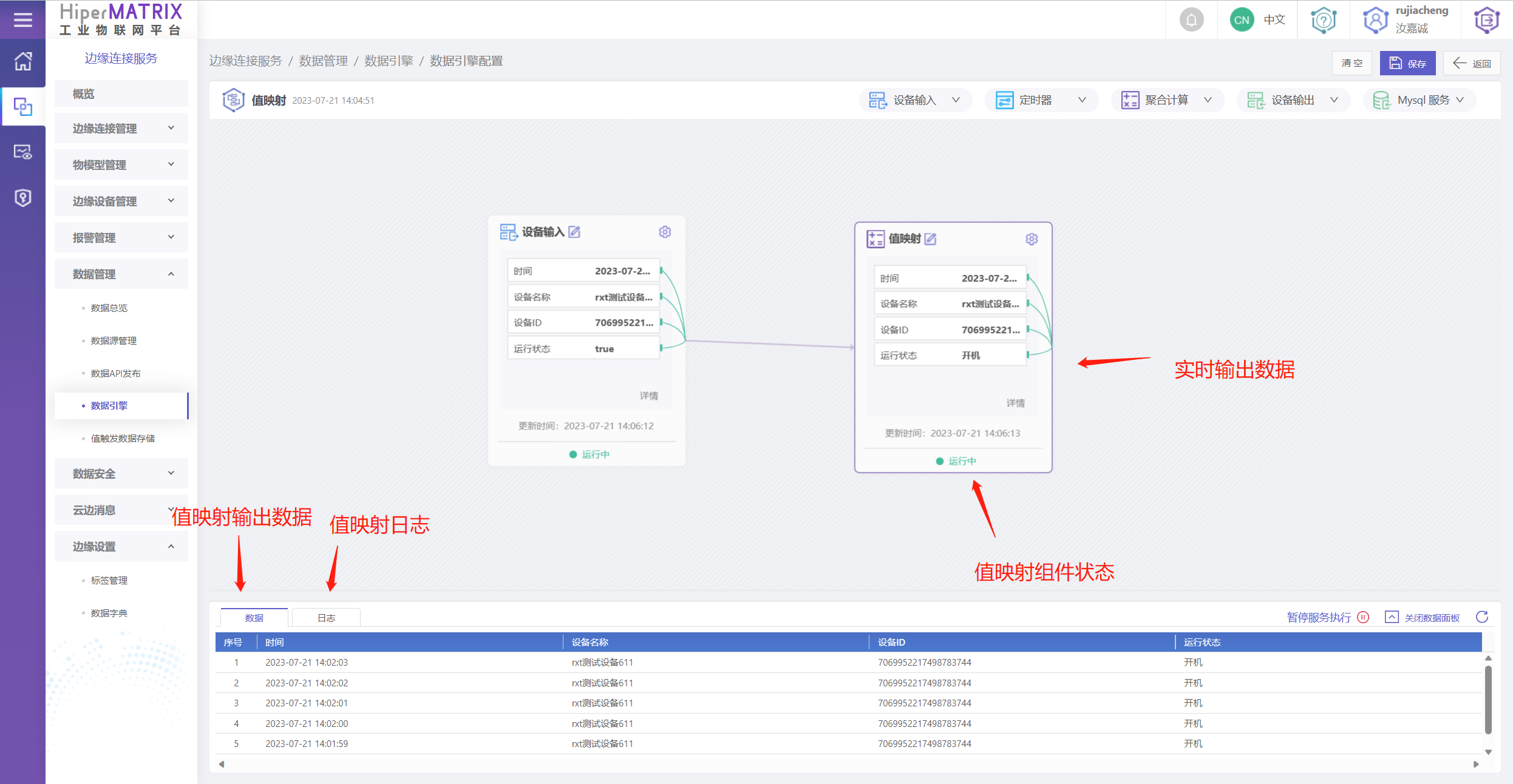The image size is (1513, 784).
Task: Click 暂停服务执行 pause icon
Action: click(1363, 617)
